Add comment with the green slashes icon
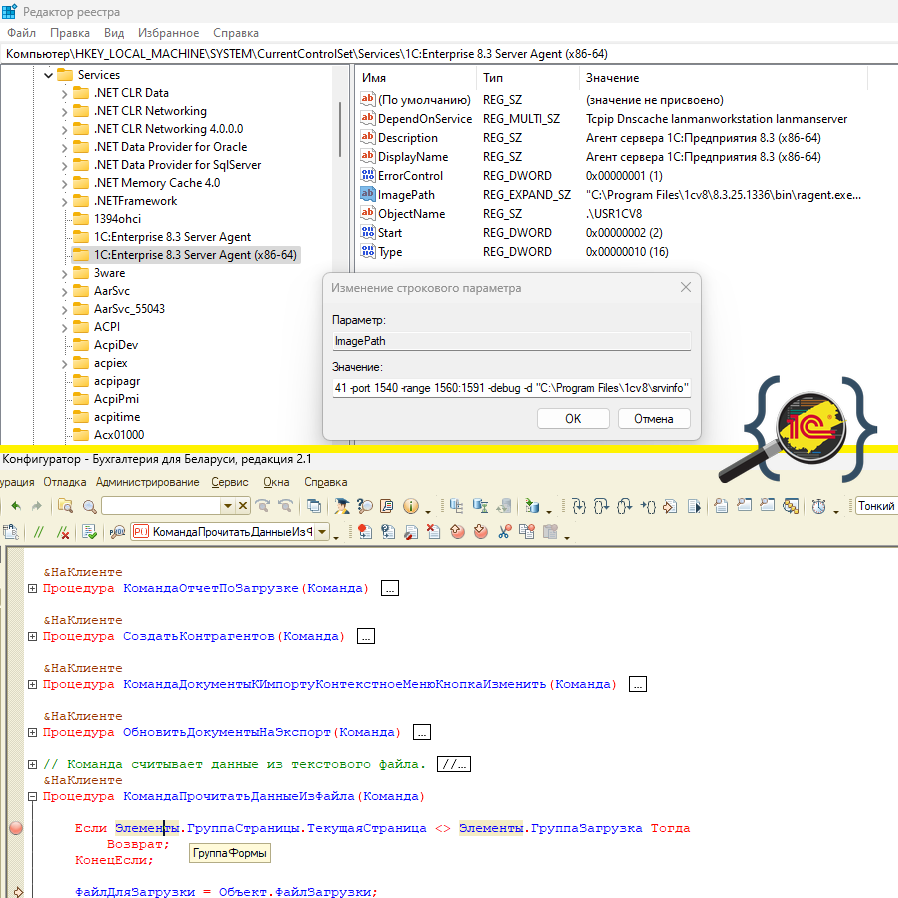The image size is (898, 898). (38, 532)
